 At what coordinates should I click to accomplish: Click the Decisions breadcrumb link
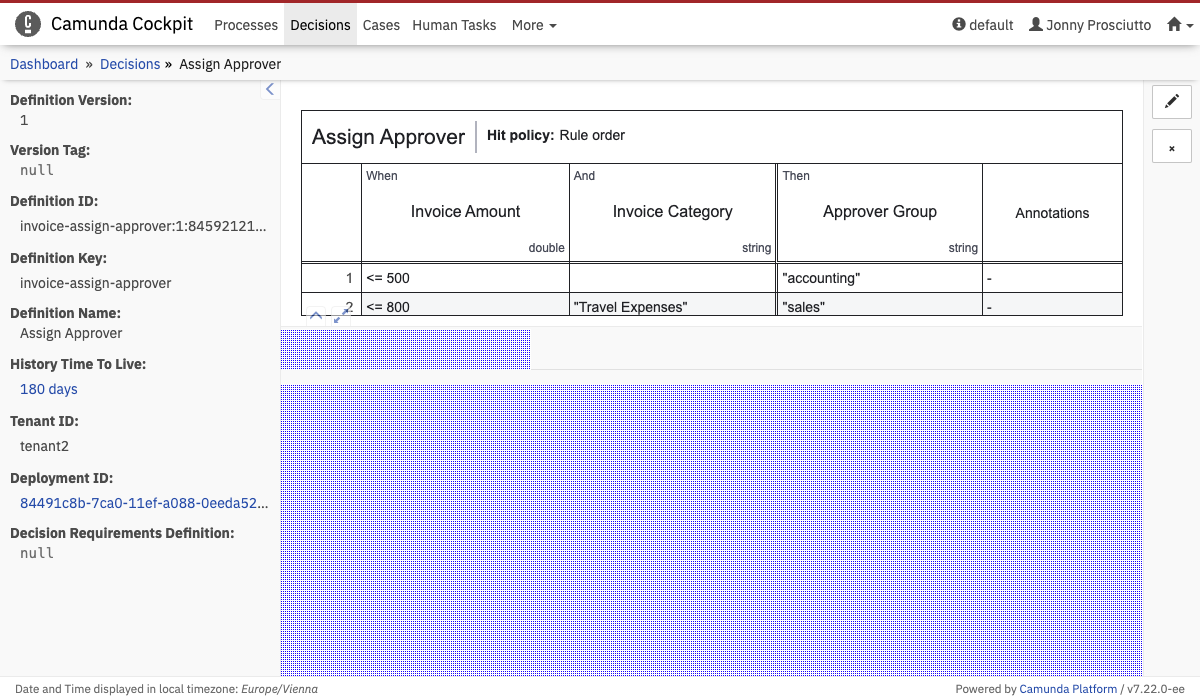pos(130,64)
